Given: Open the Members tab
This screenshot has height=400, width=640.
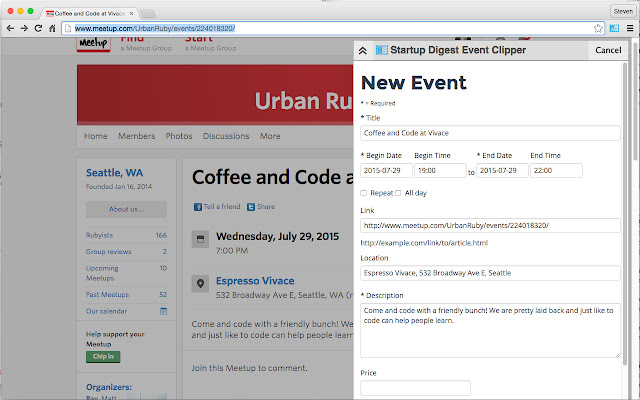Looking at the screenshot, I should tap(137, 136).
